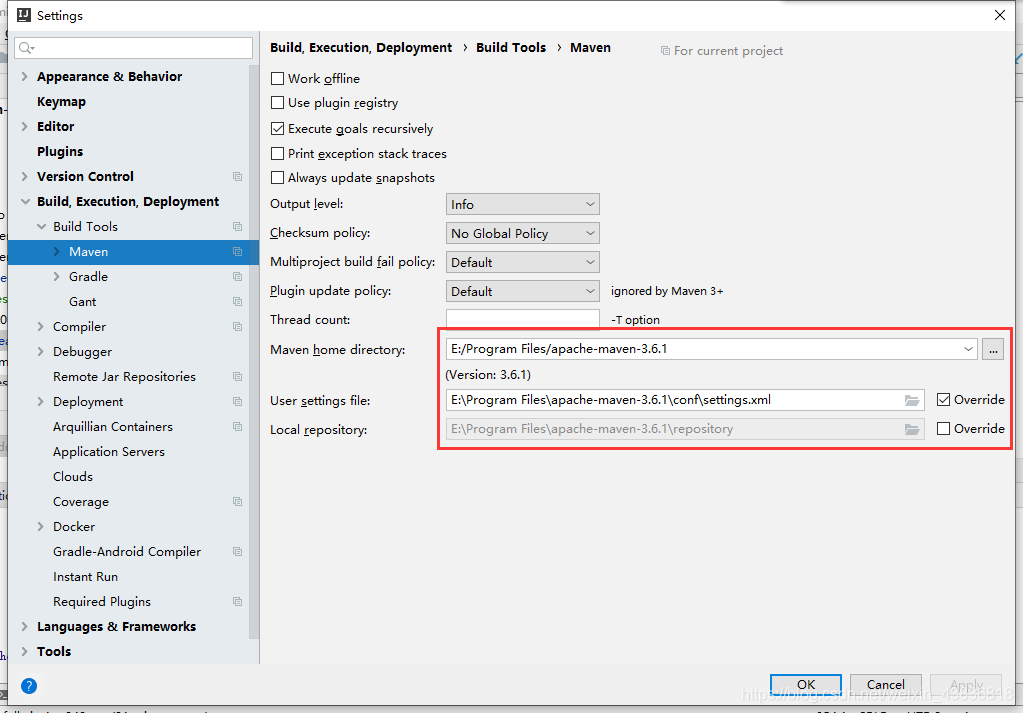This screenshot has height=713, width=1023.
Task: Open Multiproject build fail policy dropdown
Action: [x=523, y=262]
